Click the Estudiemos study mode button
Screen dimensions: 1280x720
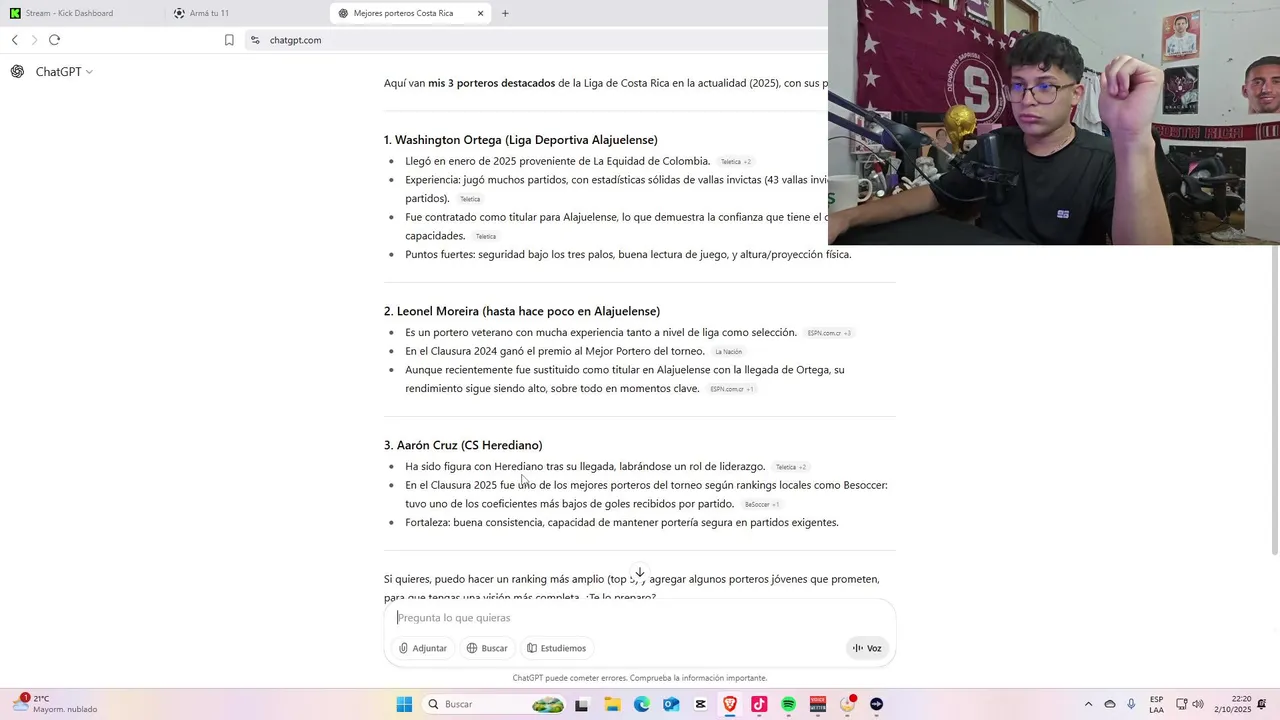click(x=557, y=648)
